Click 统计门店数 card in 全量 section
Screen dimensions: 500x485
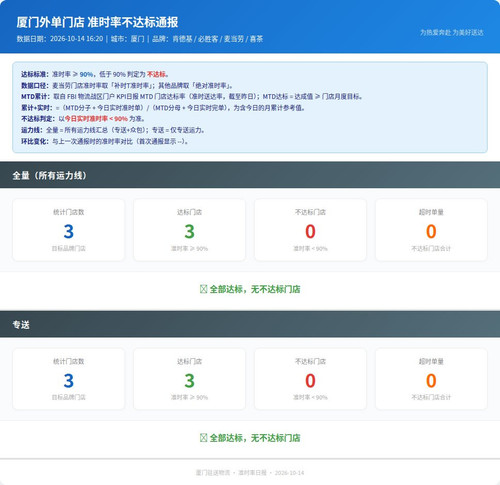68,230
